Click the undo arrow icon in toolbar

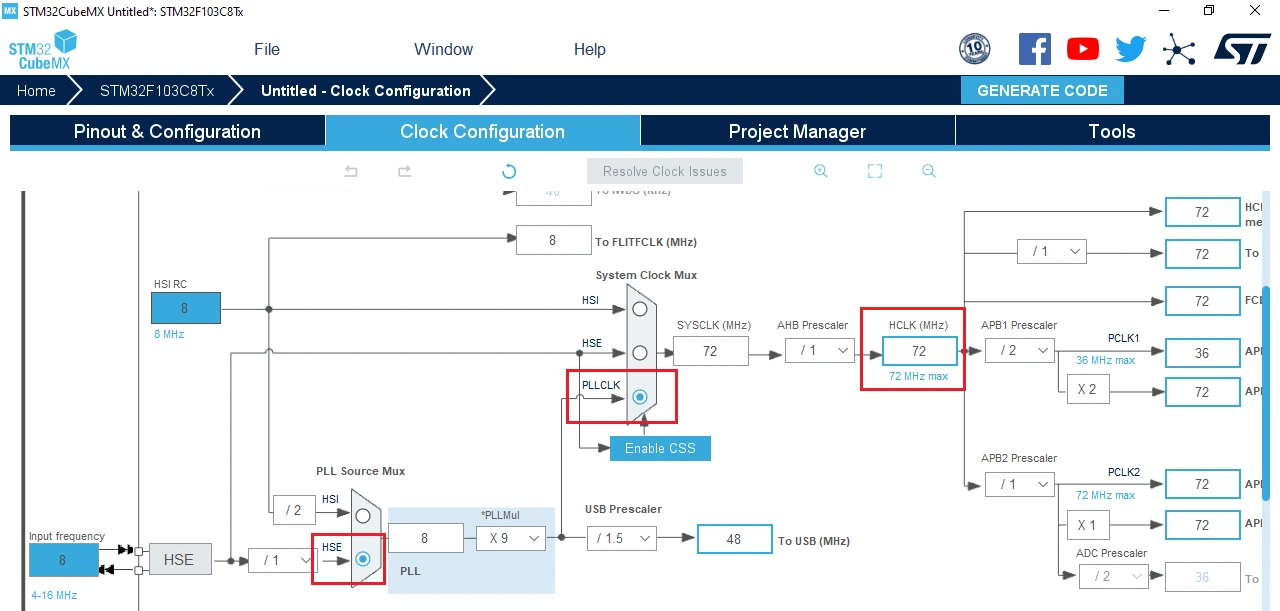[351, 171]
